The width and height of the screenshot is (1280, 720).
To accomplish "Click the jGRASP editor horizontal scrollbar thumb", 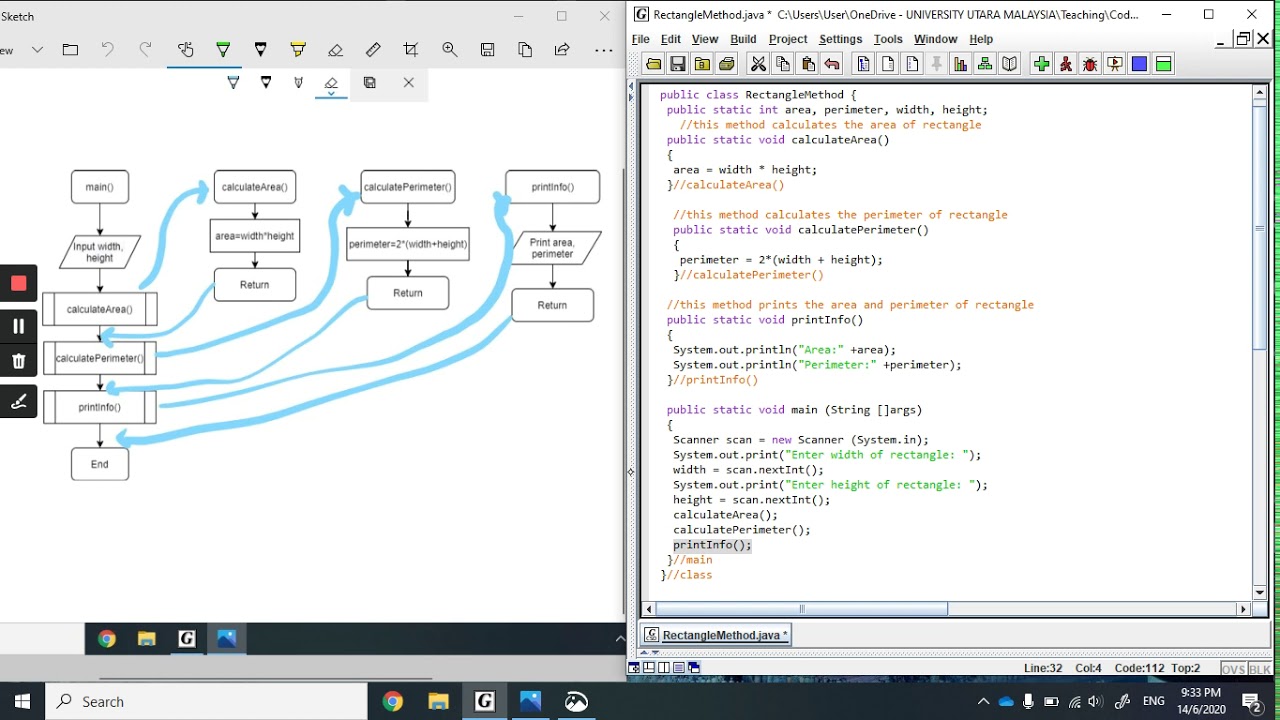I will tap(802, 609).
